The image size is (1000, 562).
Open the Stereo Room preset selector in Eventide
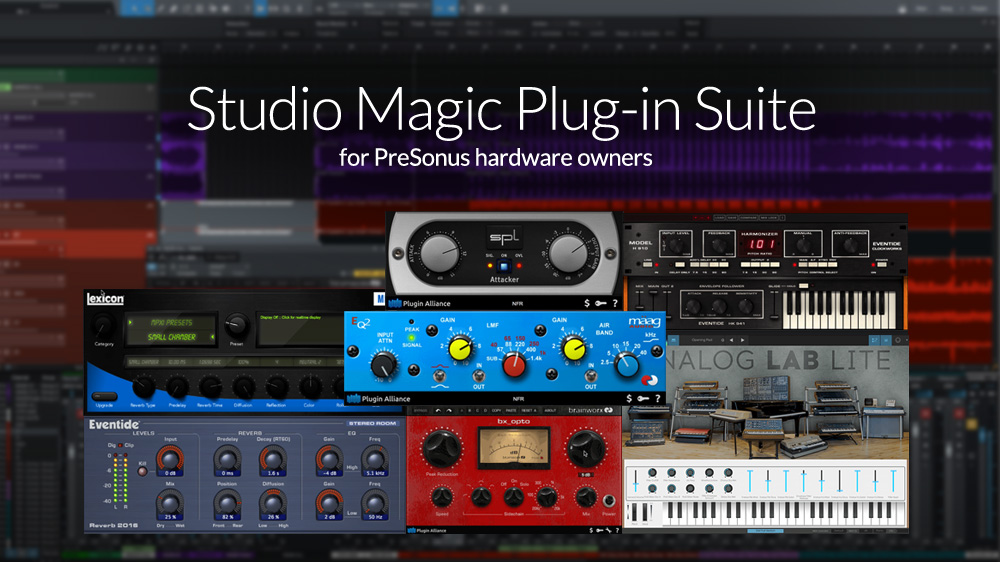372,423
